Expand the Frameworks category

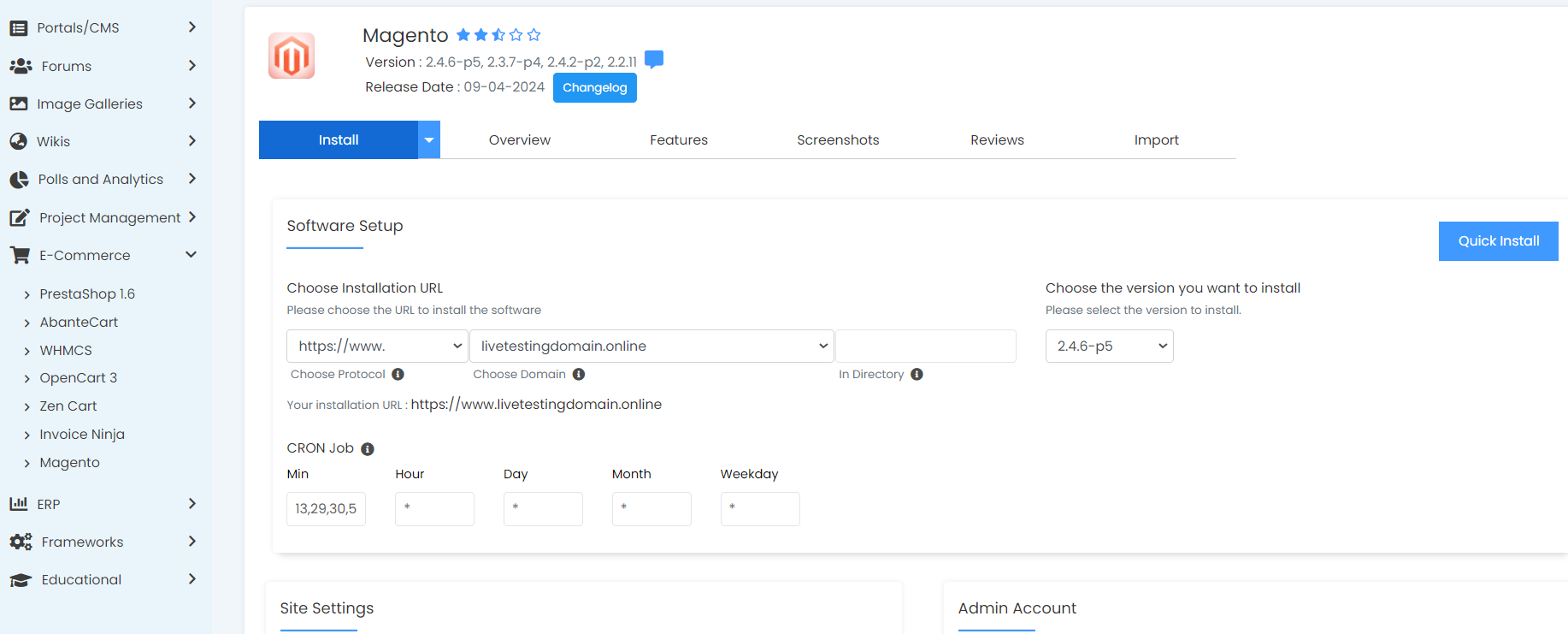[x=192, y=541]
